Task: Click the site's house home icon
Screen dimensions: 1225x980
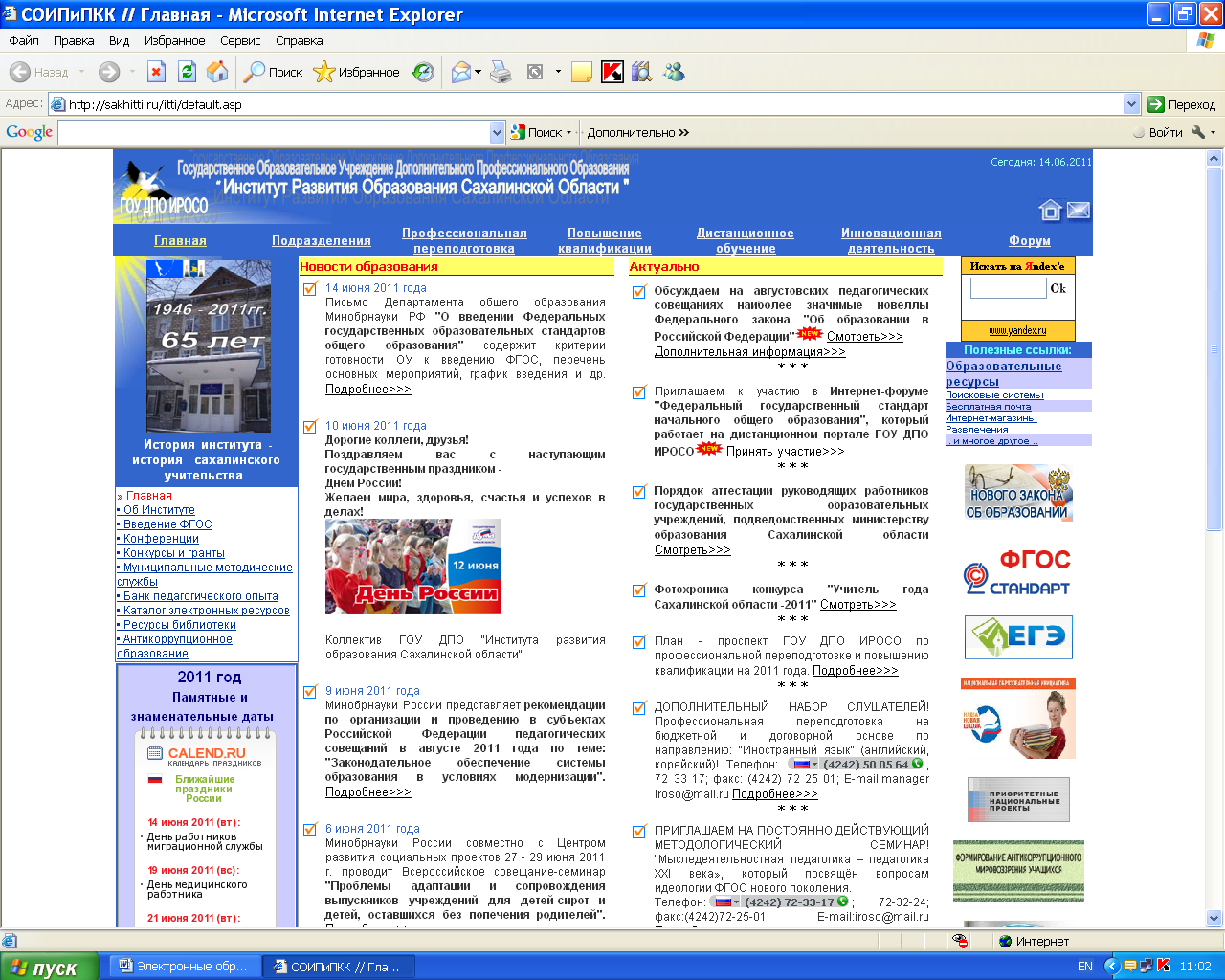Action: (x=1050, y=211)
